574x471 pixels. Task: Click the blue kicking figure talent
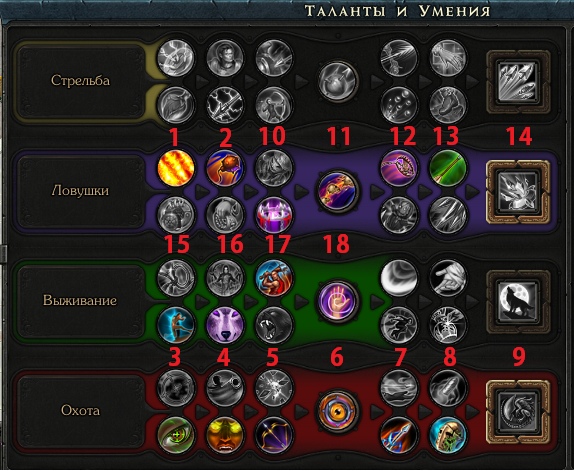tap(175, 325)
